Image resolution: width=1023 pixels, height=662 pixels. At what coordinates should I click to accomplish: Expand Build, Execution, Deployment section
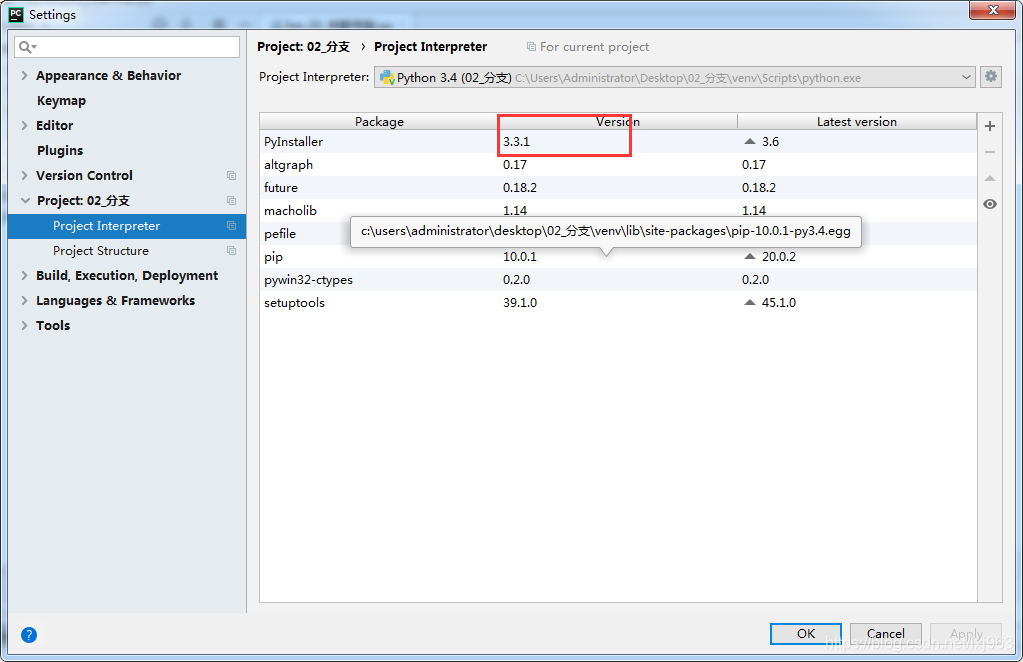(24, 275)
